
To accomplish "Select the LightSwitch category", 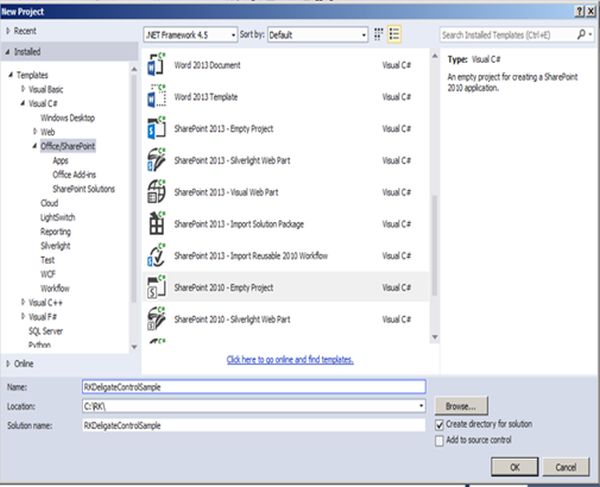I will pyautogui.click(x=58, y=217).
